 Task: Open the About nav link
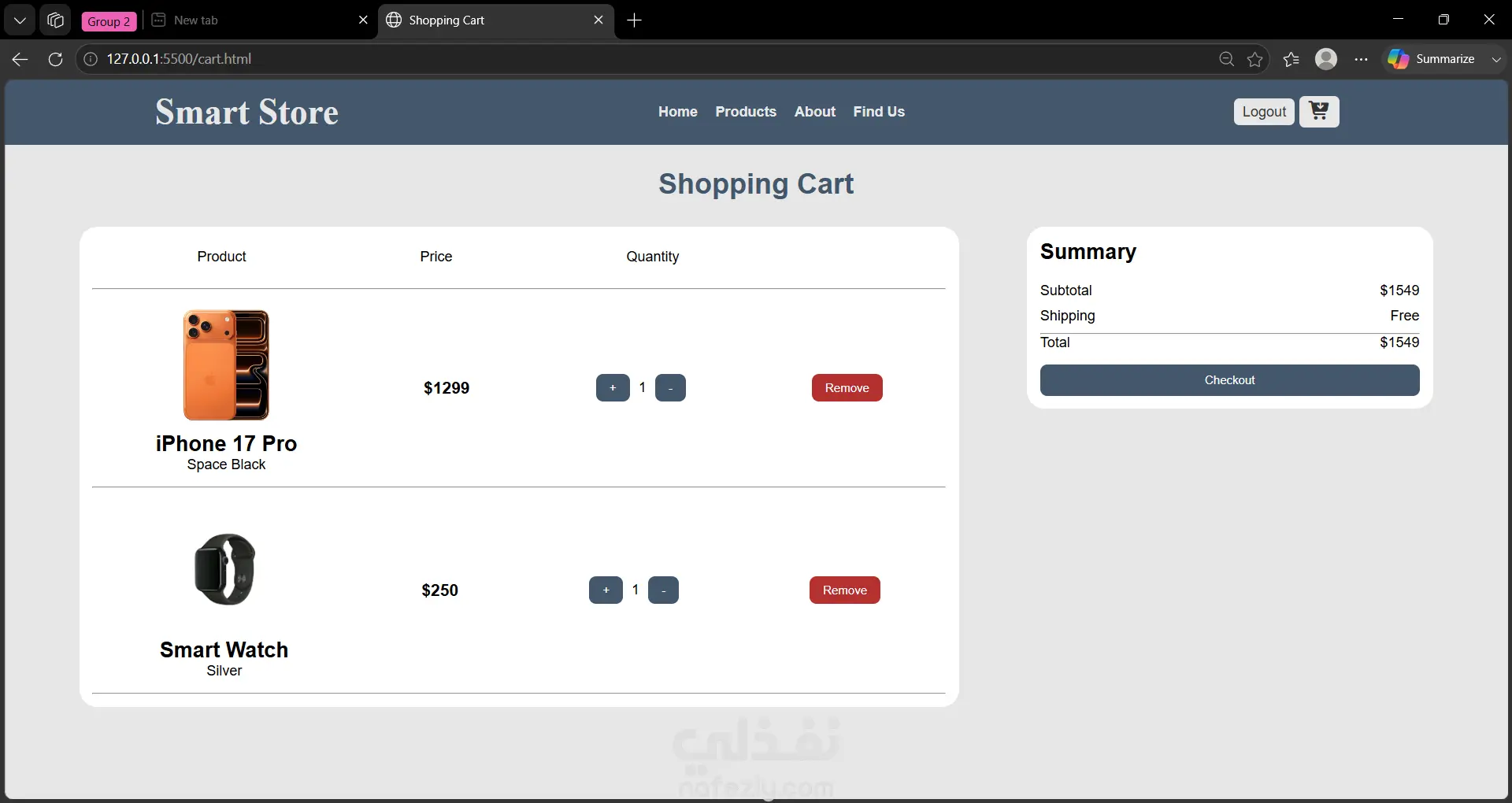(815, 112)
